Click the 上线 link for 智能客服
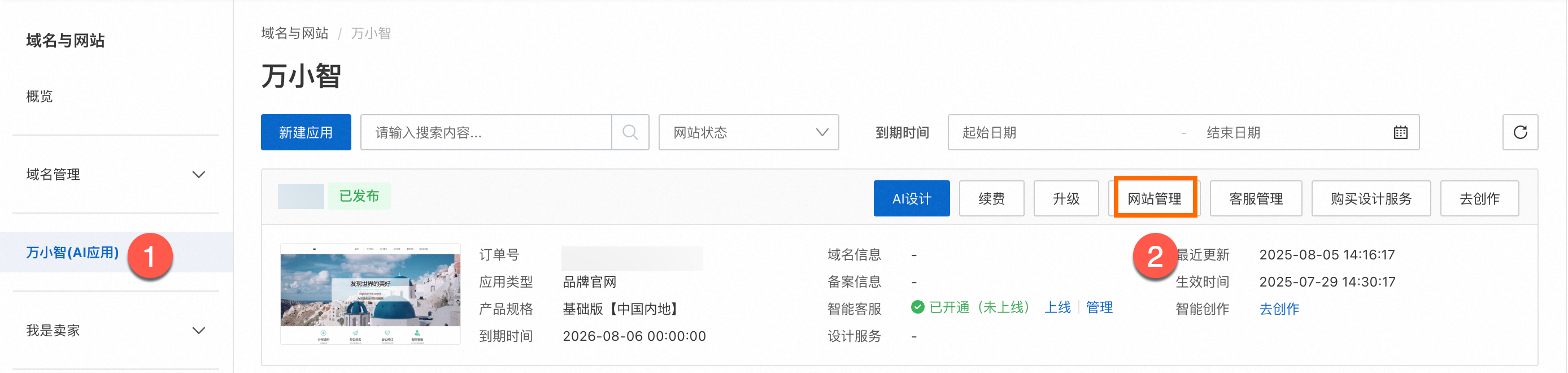The height and width of the screenshot is (373, 1568). click(1057, 308)
